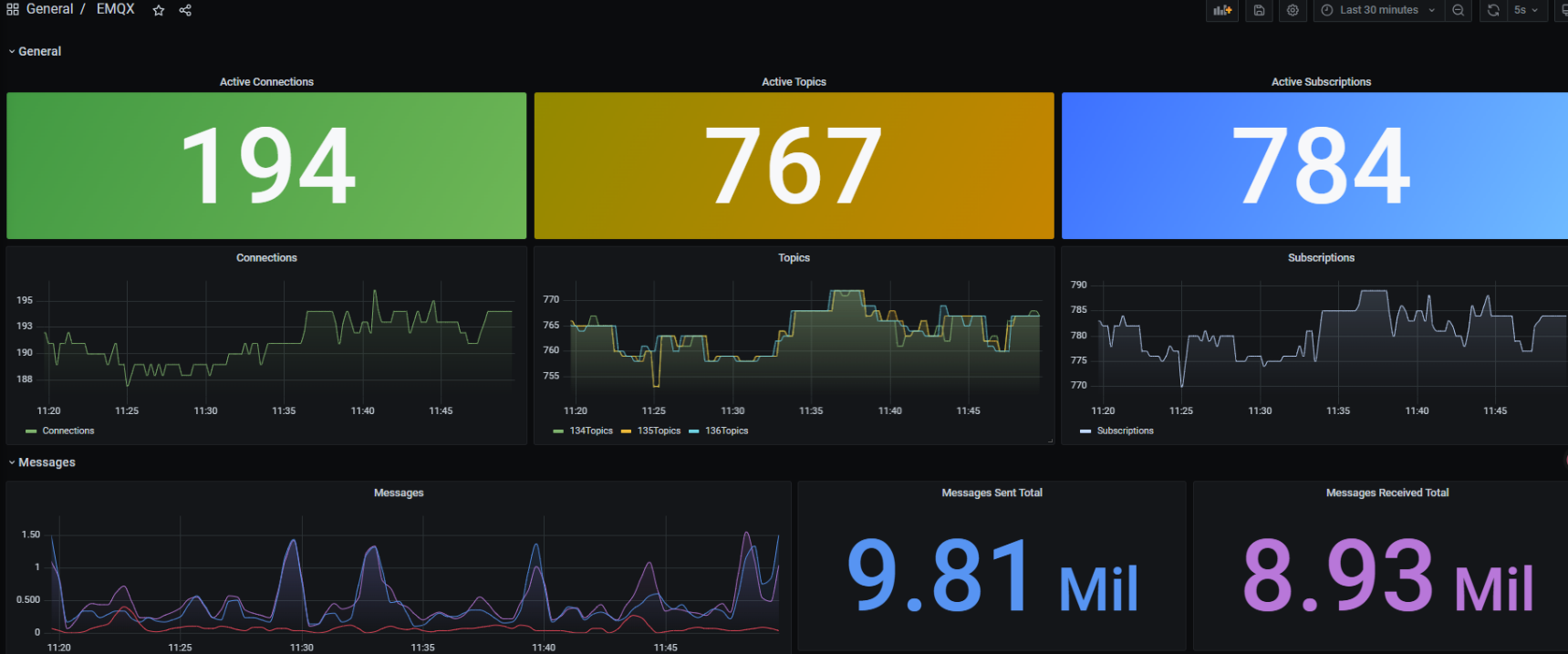The width and height of the screenshot is (1568, 654).
Task: Open dashboard settings gear
Action: 1293,10
